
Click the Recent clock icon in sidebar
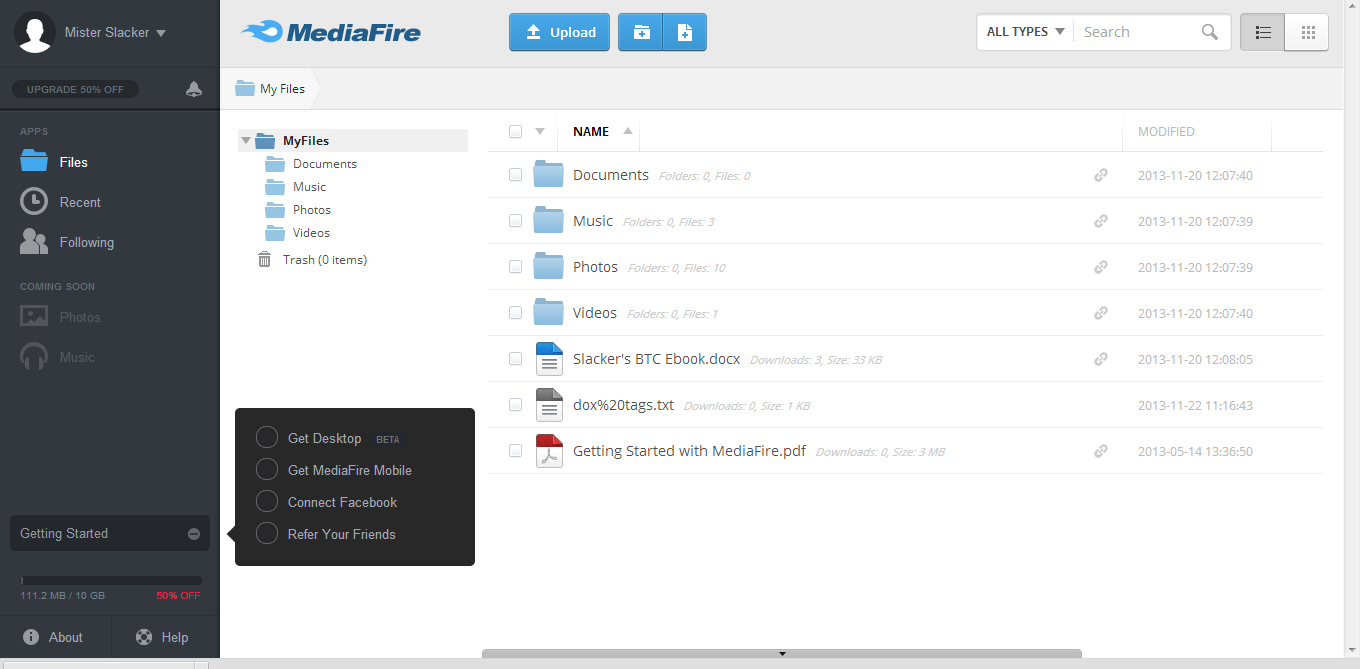click(x=34, y=201)
